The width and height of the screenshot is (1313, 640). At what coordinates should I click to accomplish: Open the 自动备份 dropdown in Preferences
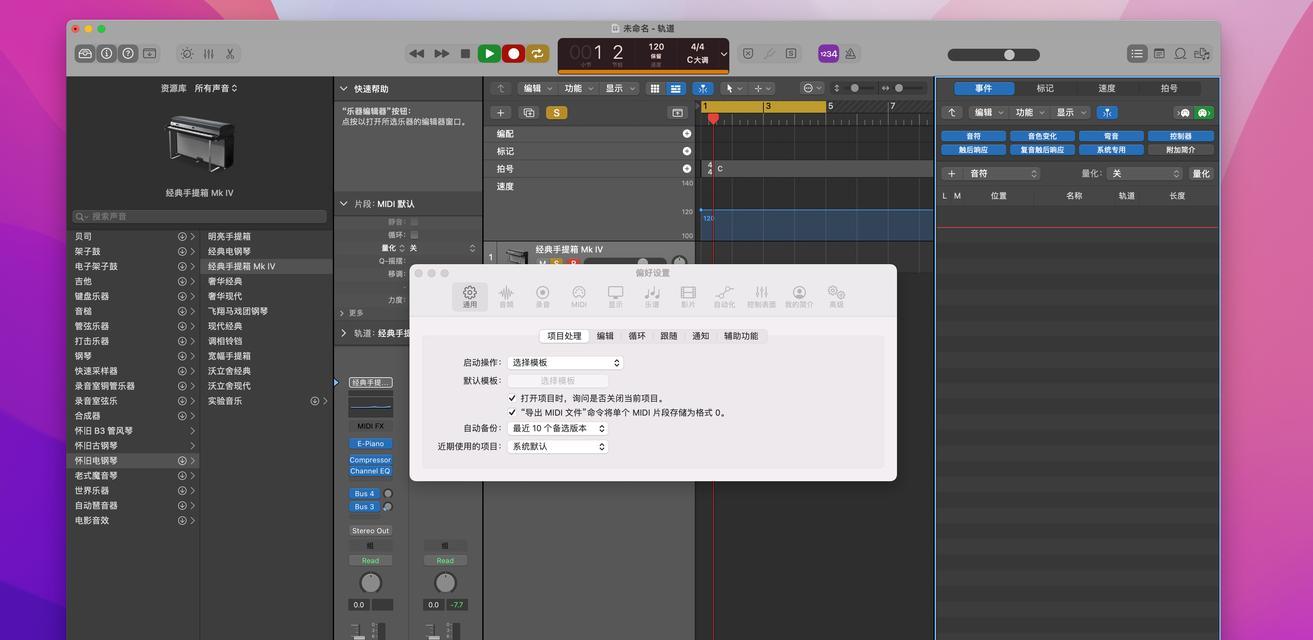point(557,428)
